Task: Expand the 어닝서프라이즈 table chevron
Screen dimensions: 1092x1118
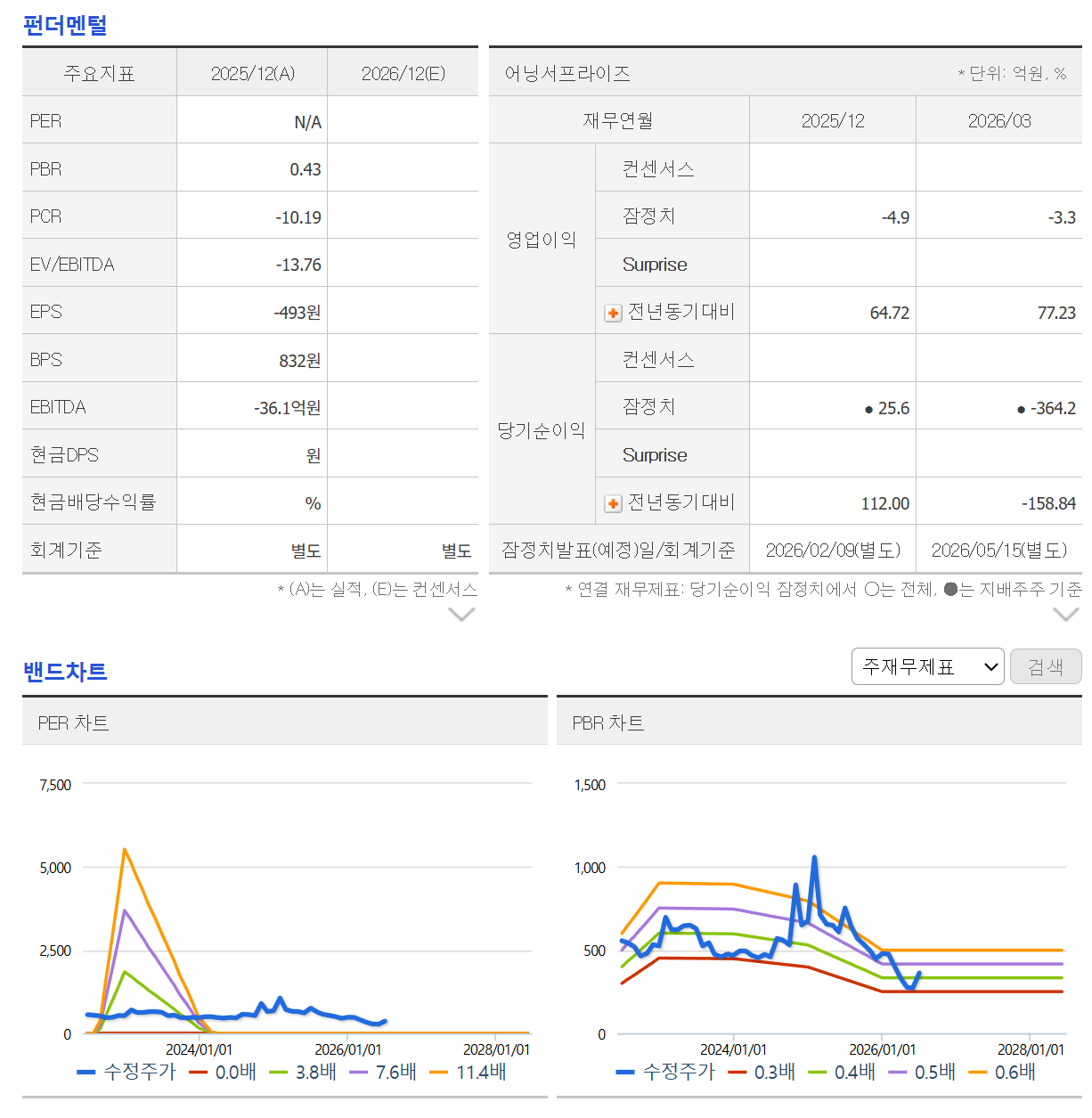Action: [1066, 614]
